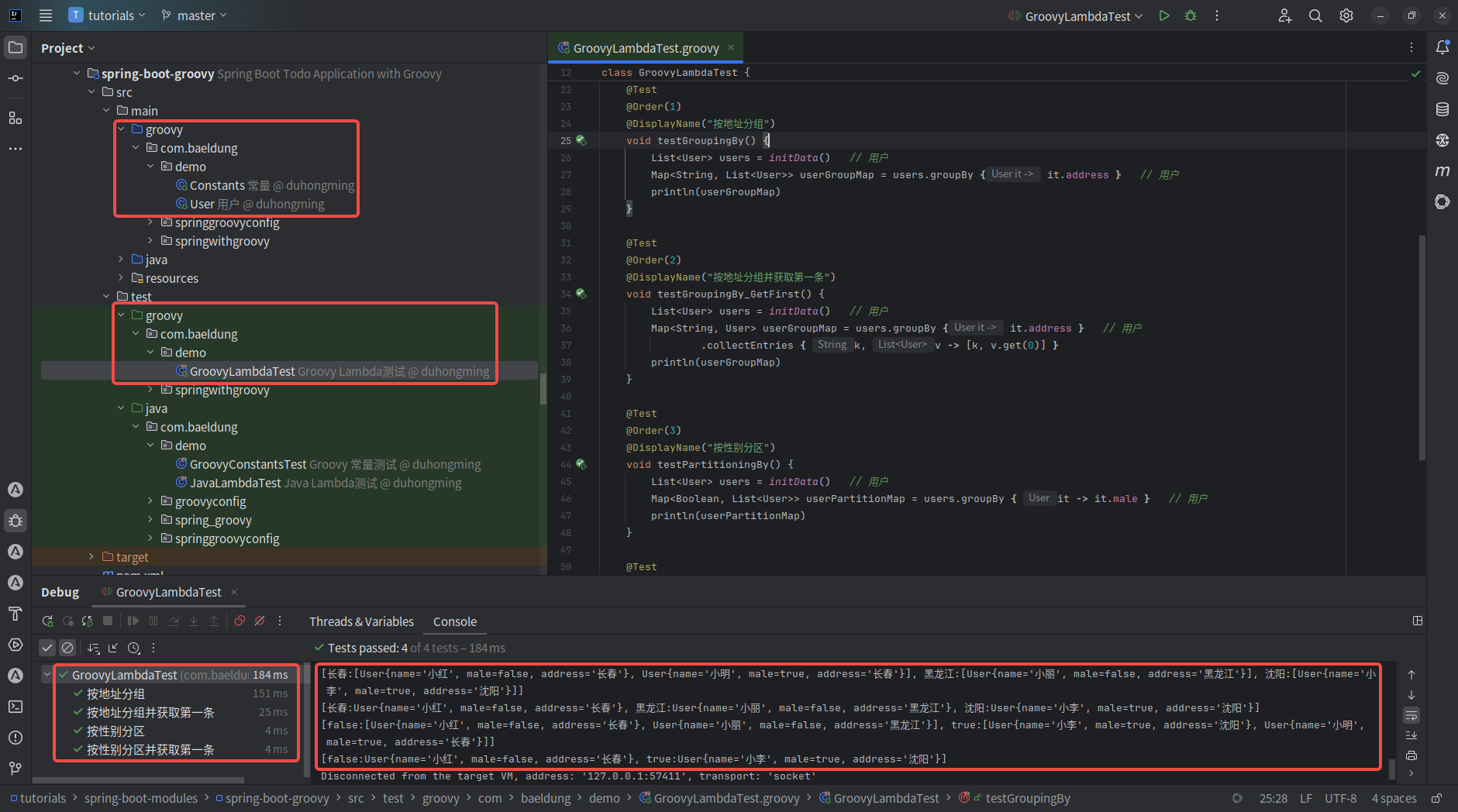Open Database tool window icon
The height and width of the screenshot is (812, 1458).
point(1442,109)
